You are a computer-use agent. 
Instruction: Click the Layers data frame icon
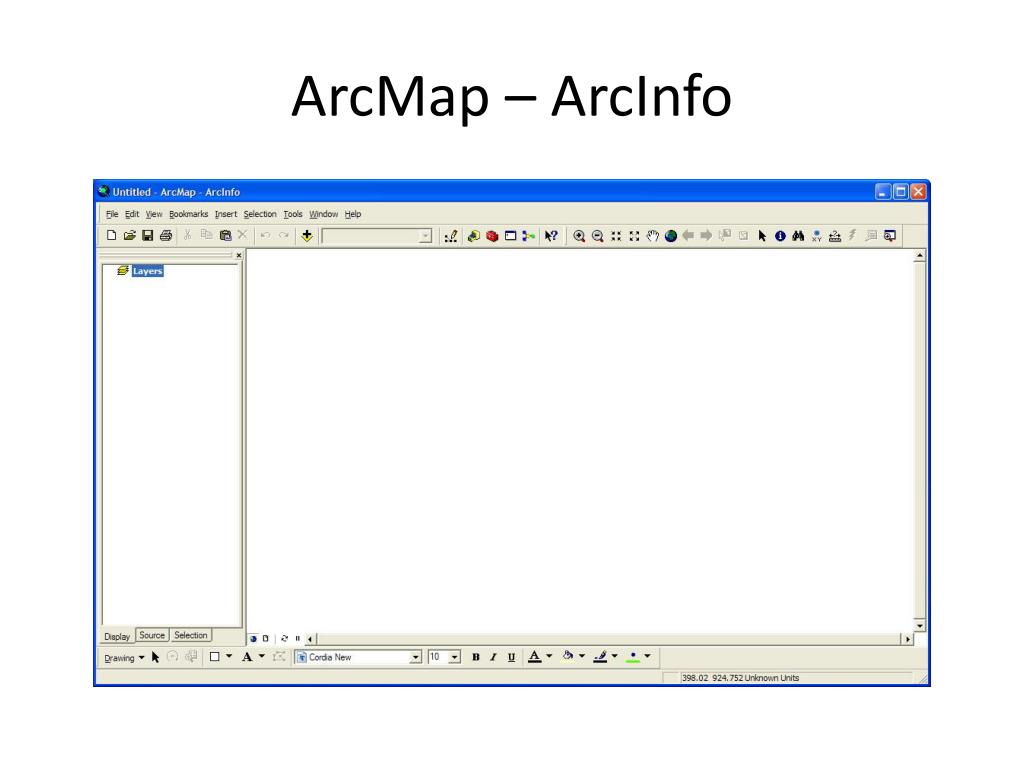pos(123,270)
